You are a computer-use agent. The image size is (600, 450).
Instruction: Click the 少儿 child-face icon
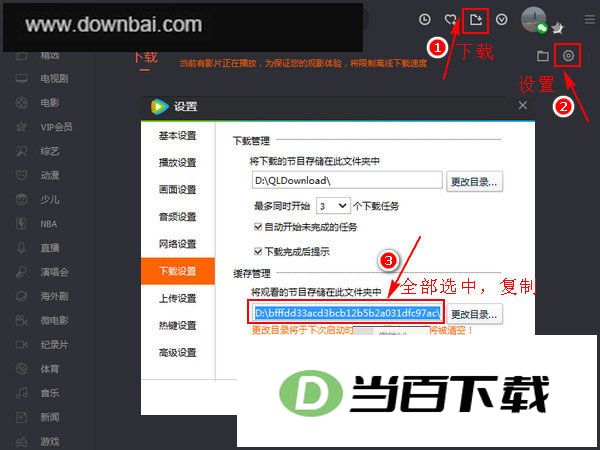tap(21, 200)
